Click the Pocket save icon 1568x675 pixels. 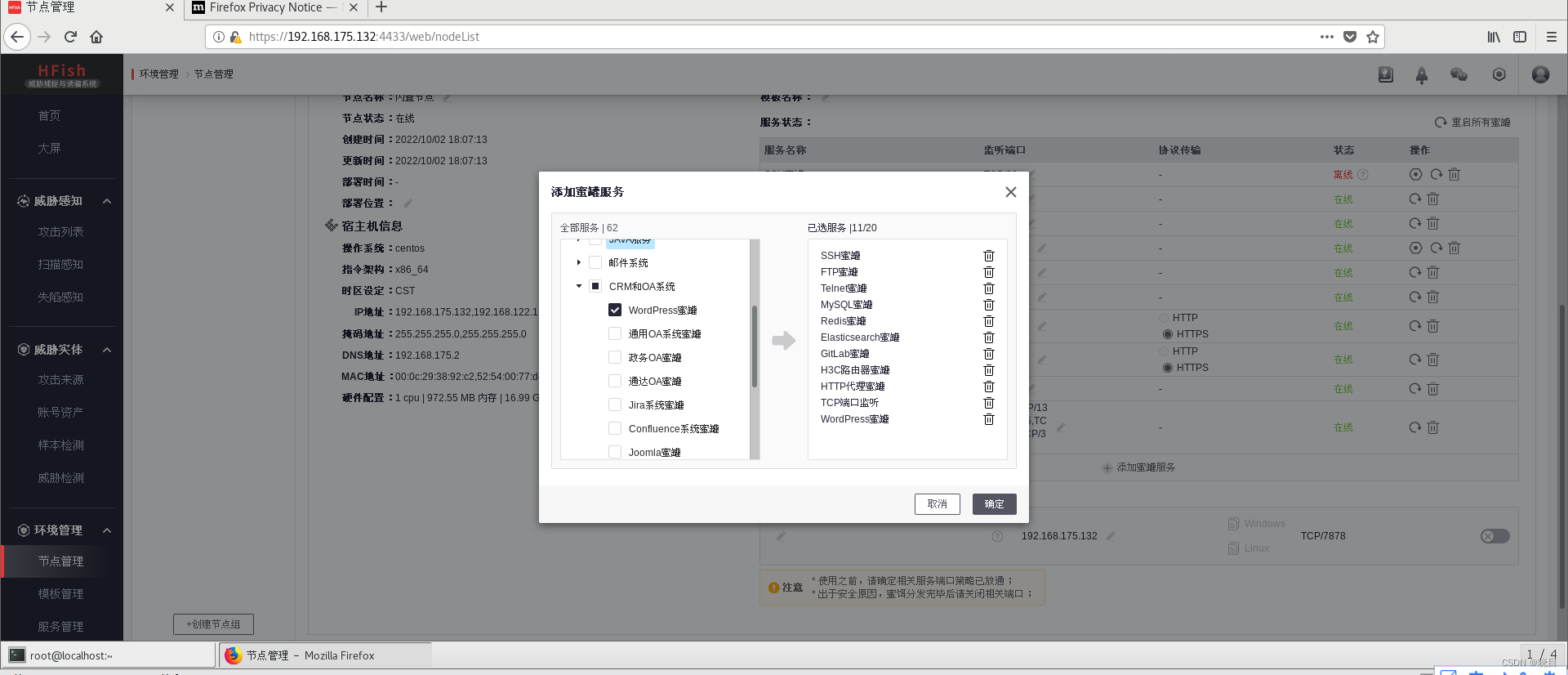[1350, 37]
